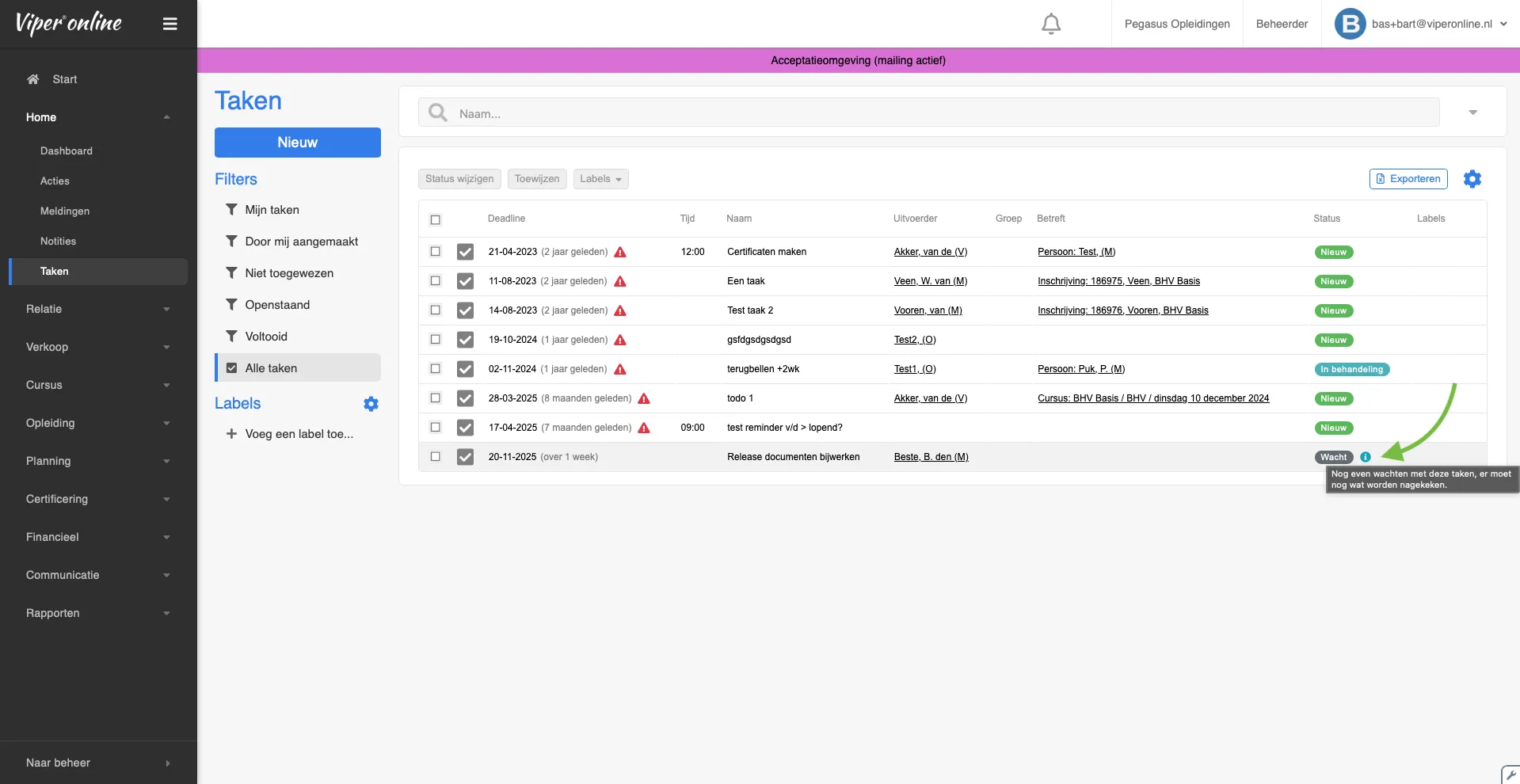
Task: Open the Labels dropdown button
Action: pos(600,179)
